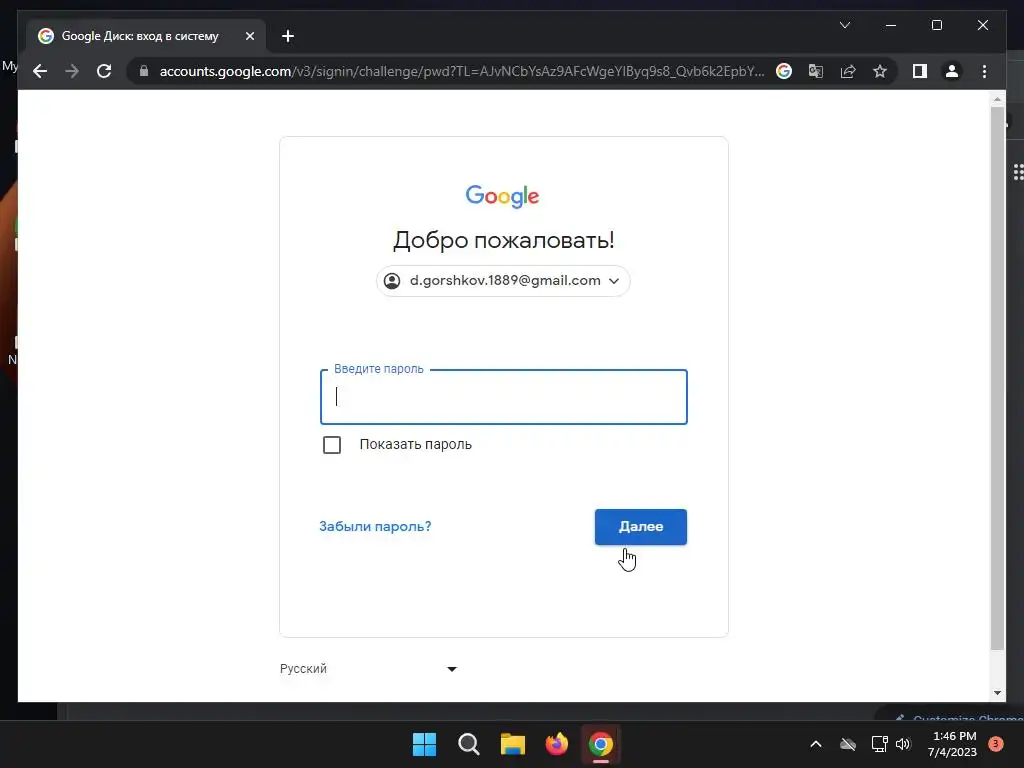Open the Русский language dropdown
This screenshot has width=1024, height=768.
pyautogui.click(x=368, y=669)
